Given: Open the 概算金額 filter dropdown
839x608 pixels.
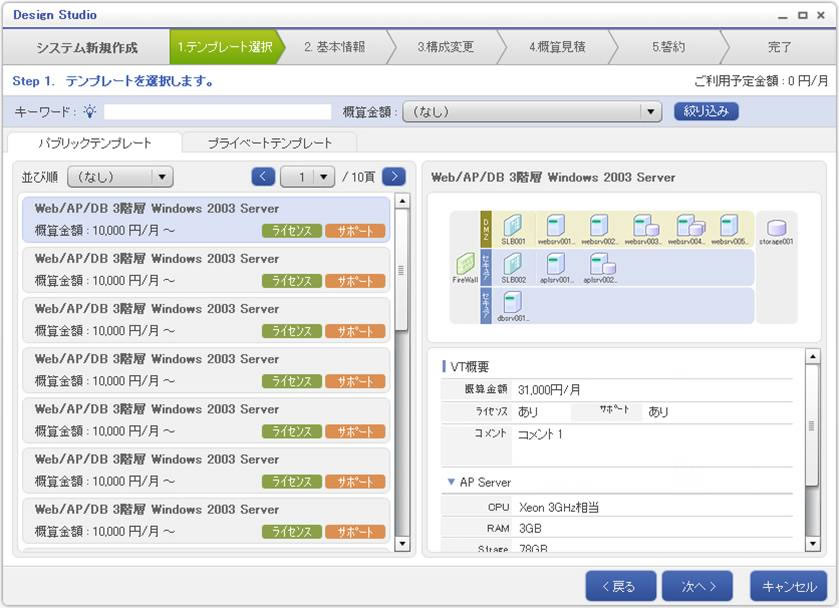Looking at the screenshot, I should tap(532, 112).
